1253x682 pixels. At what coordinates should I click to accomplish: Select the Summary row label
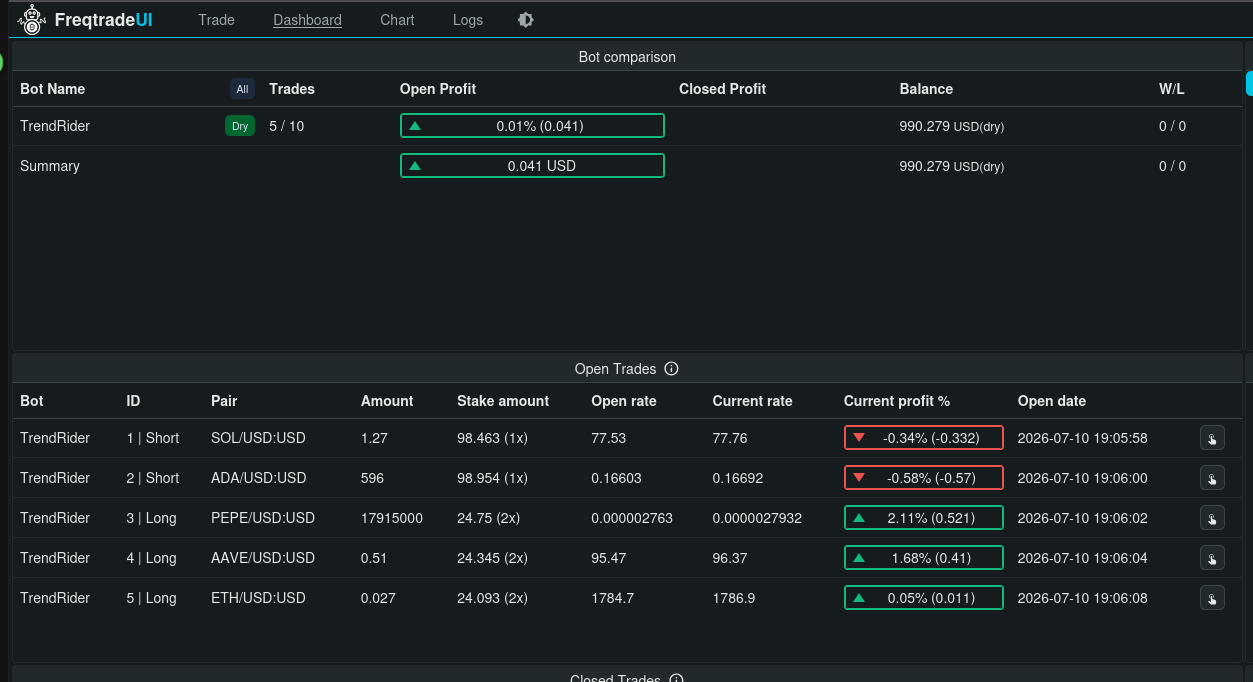click(x=50, y=166)
